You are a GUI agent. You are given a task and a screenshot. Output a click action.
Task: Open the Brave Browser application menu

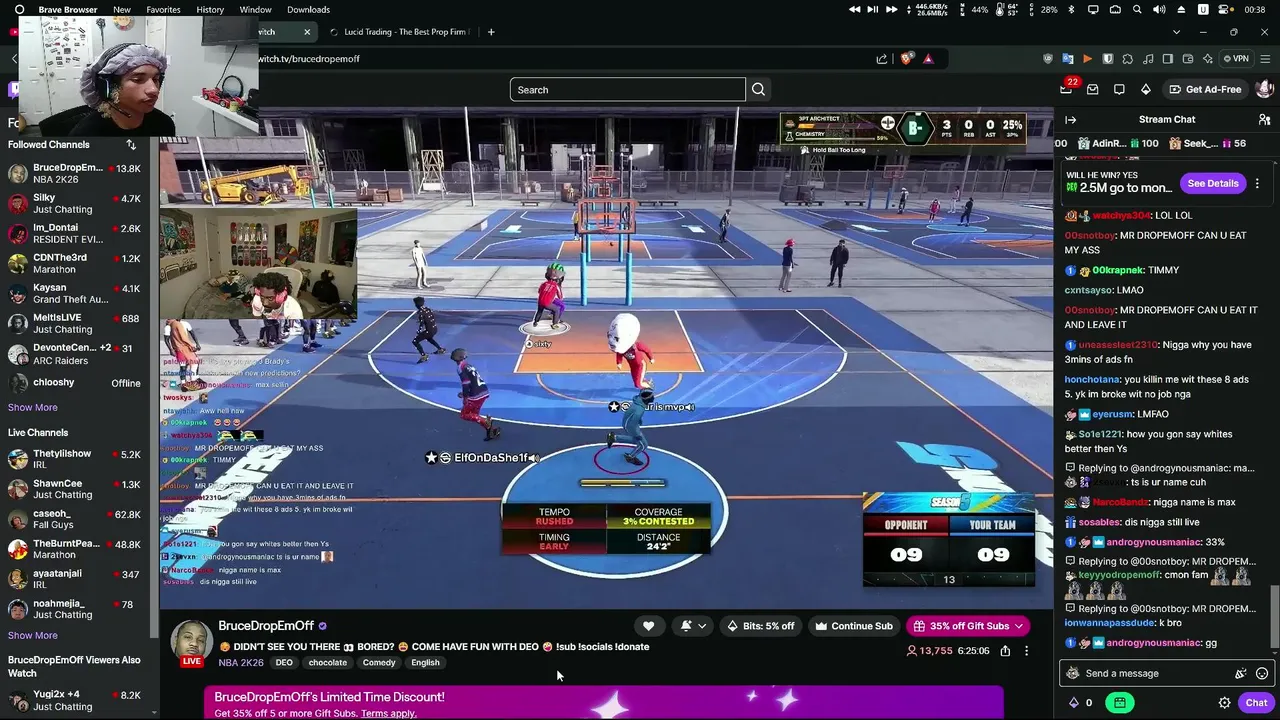(68, 10)
